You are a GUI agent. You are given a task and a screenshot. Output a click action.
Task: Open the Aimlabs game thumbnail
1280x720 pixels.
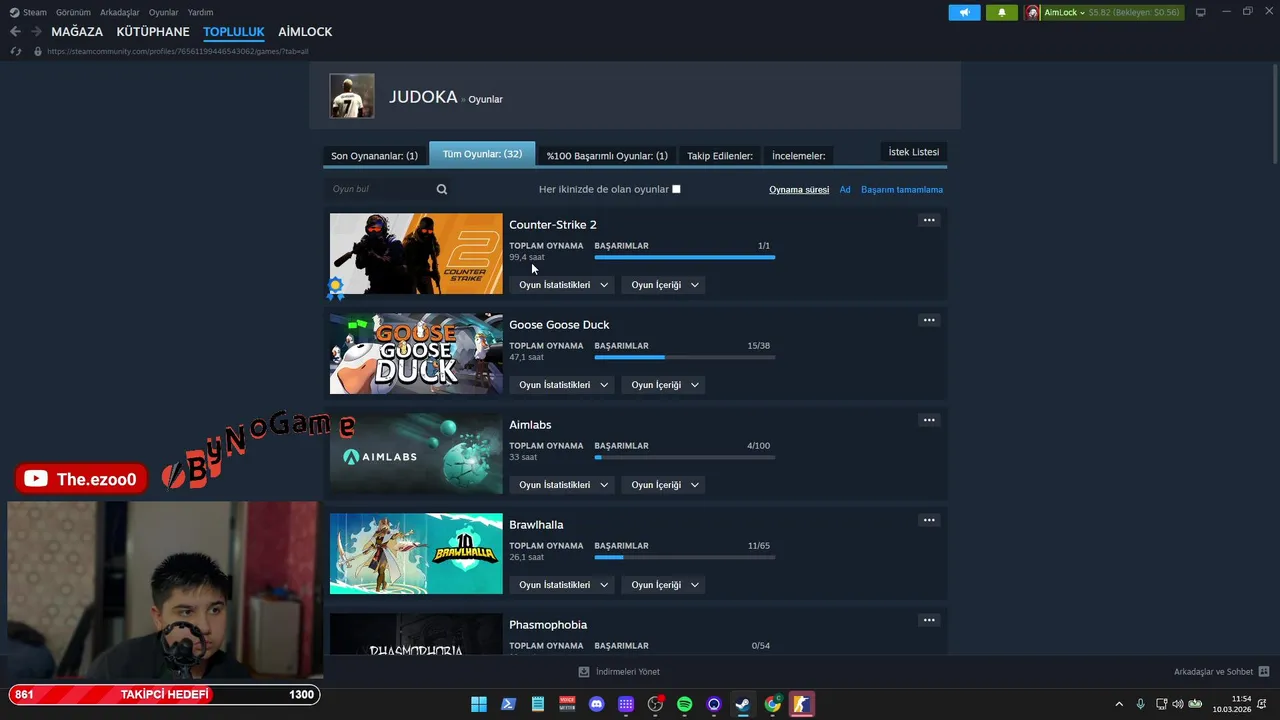click(x=416, y=454)
